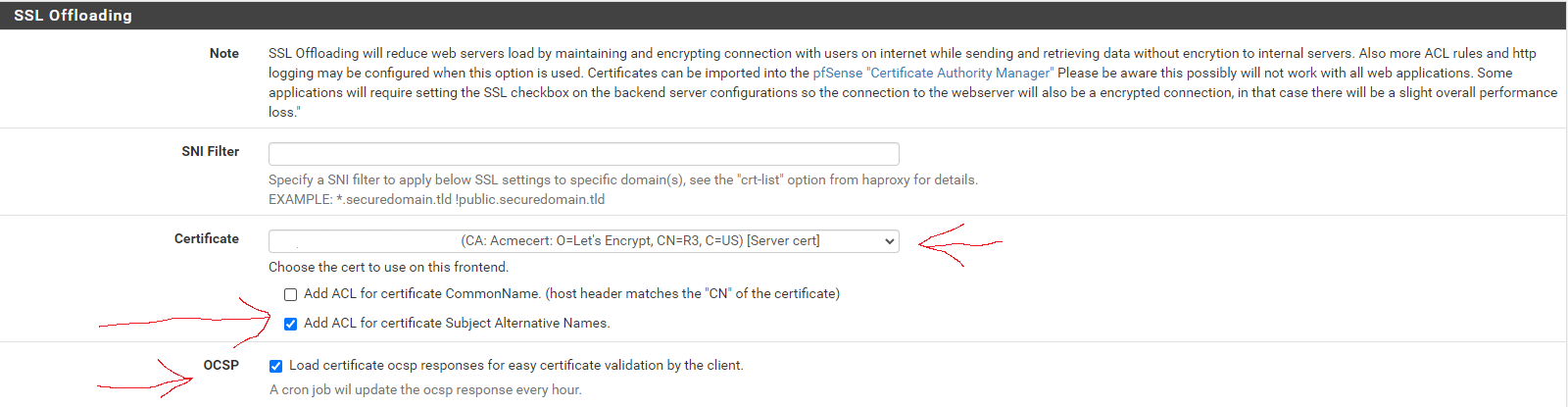Click the 'Specify a SNI filter' description text

[x=623, y=179]
